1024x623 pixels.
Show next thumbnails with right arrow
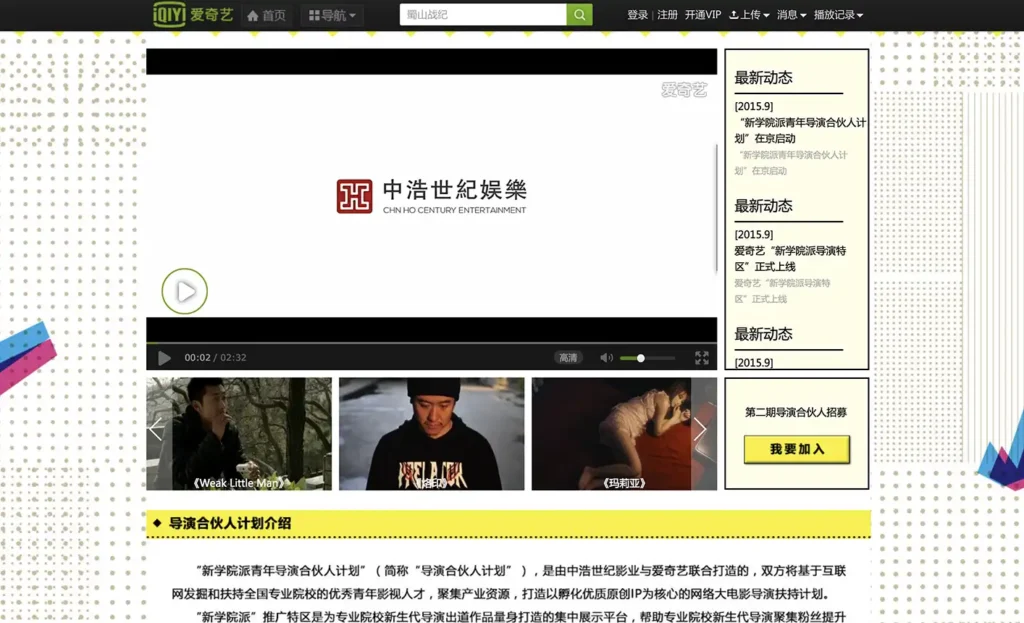coord(700,430)
